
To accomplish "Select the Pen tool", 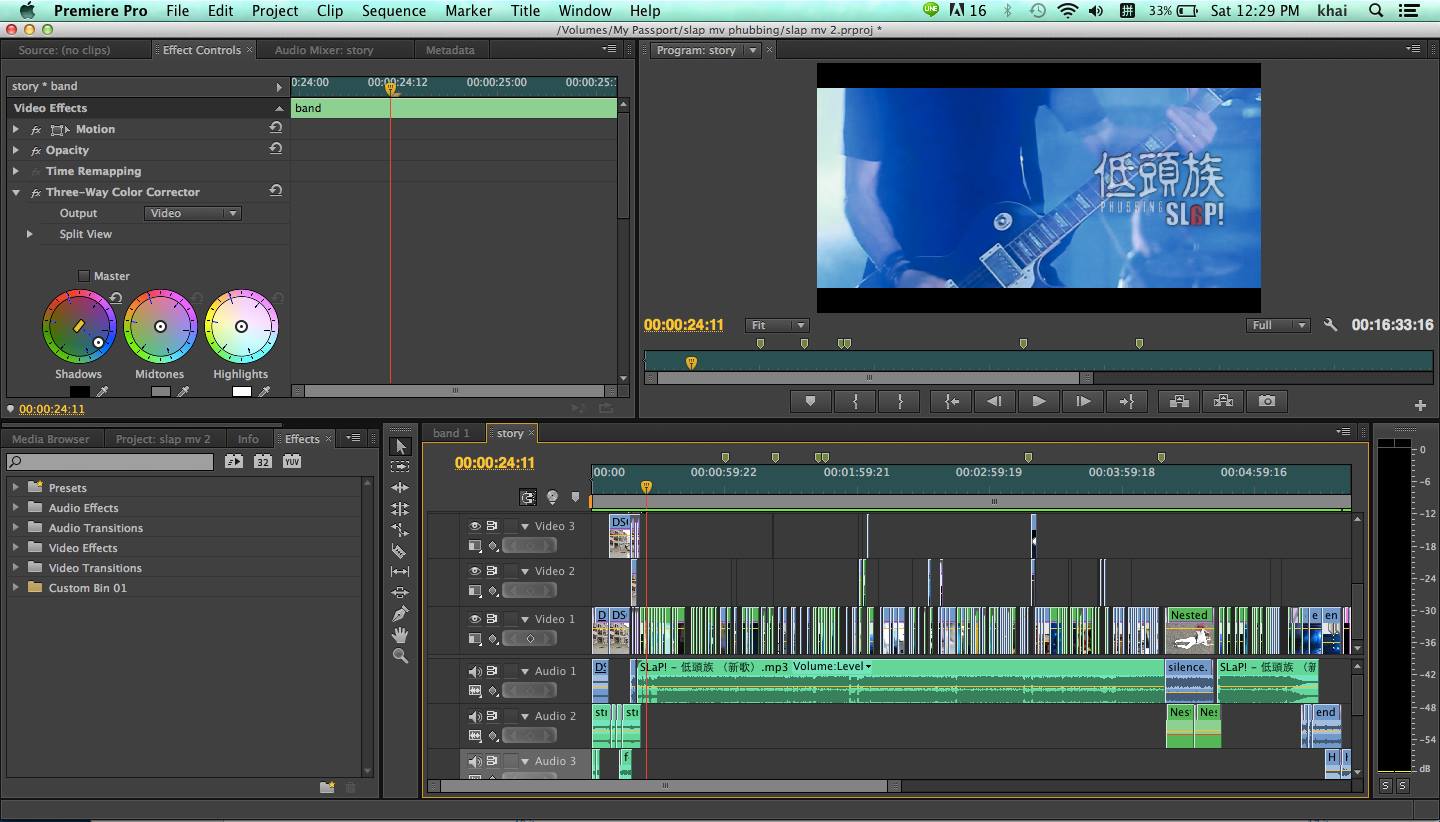I will 400,614.
